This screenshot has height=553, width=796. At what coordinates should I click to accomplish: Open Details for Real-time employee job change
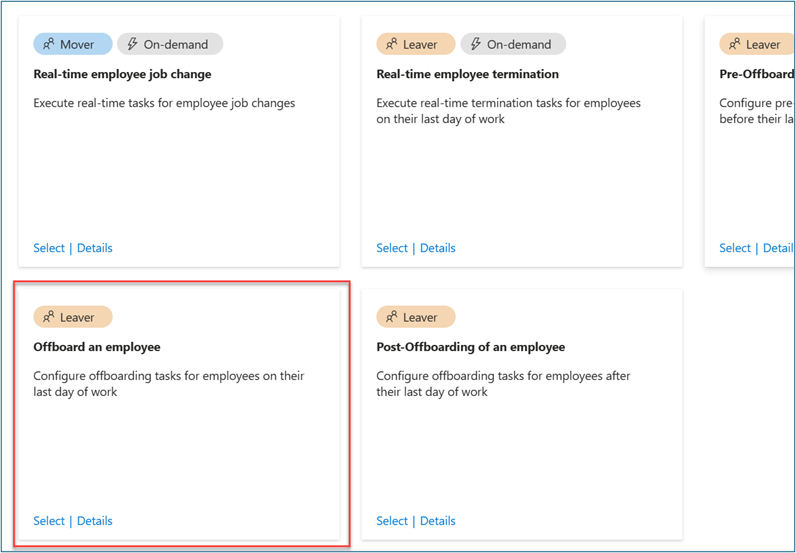click(x=95, y=248)
